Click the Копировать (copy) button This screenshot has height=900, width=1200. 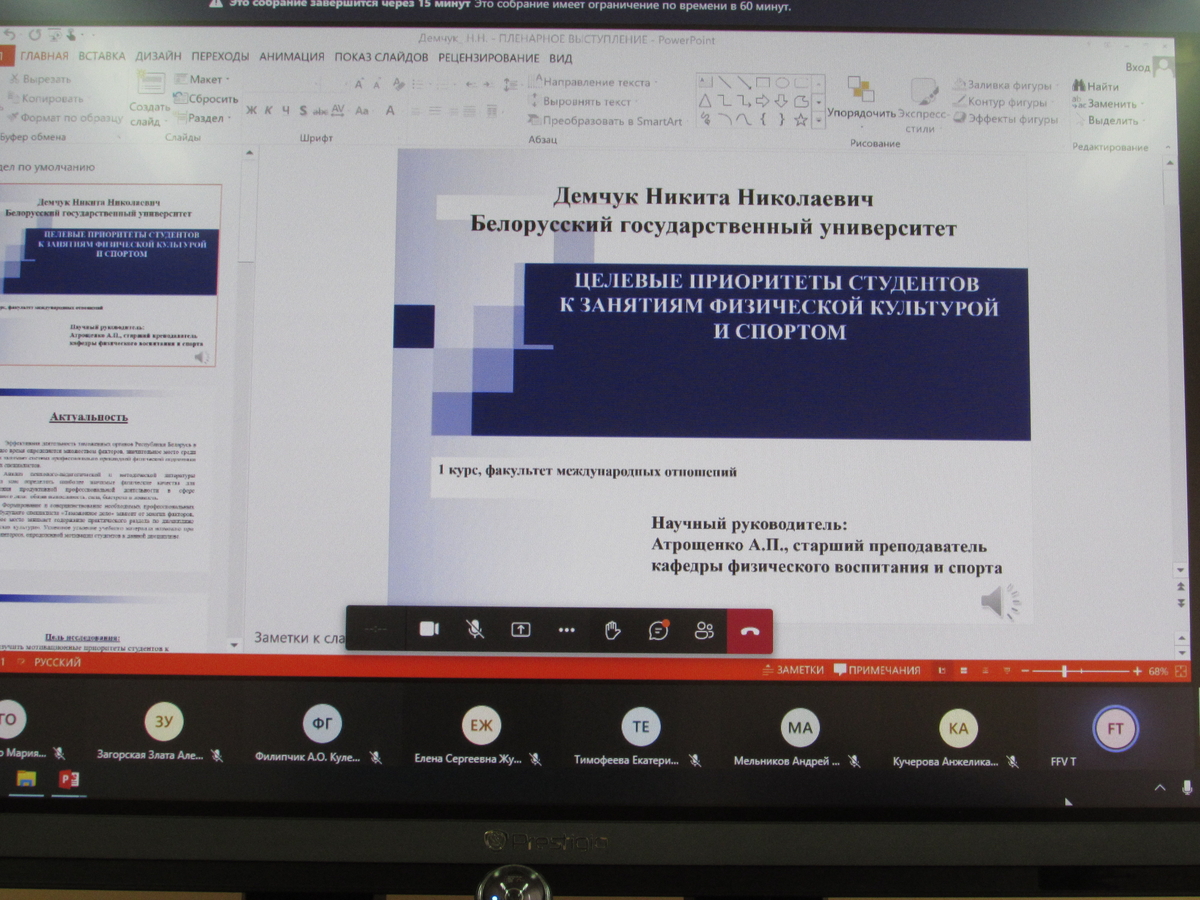tap(45, 98)
